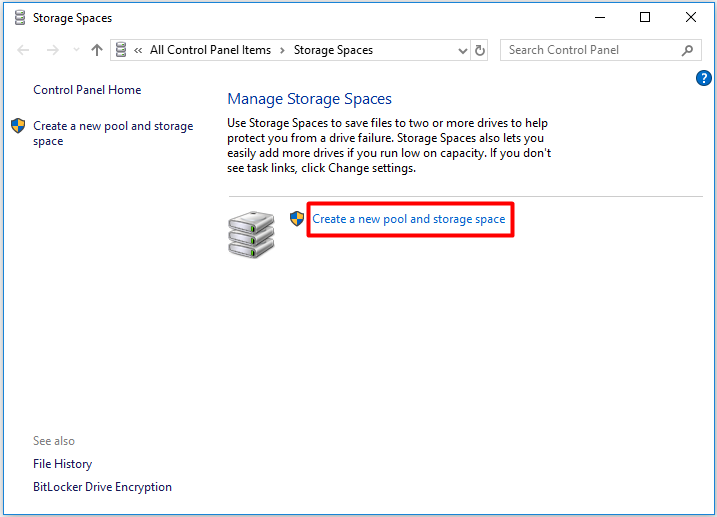Click the Storage Spaces icon in the address bar
717x517 pixels.
click(121, 50)
